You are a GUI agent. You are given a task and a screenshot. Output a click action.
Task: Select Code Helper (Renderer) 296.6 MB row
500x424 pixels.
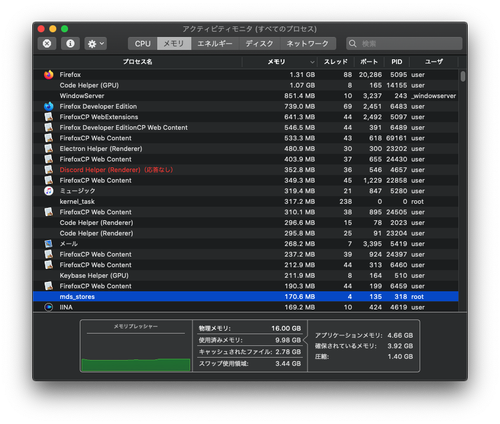[x=246, y=223]
